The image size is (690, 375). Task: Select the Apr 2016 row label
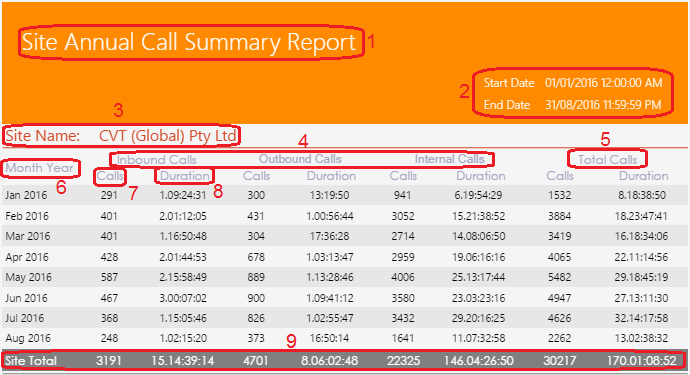tap(27, 257)
